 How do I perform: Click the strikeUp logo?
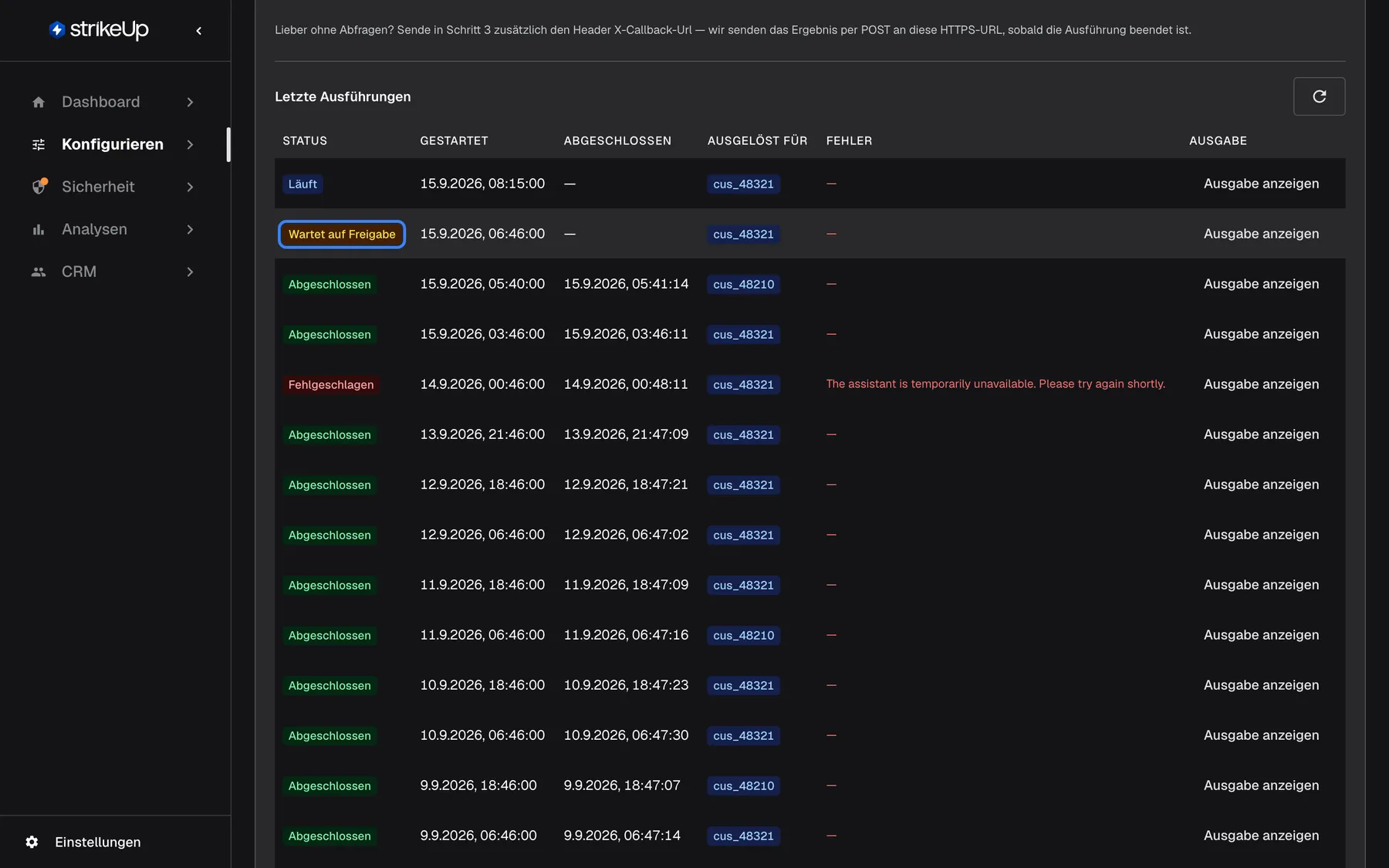pyautogui.click(x=99, y=29)
